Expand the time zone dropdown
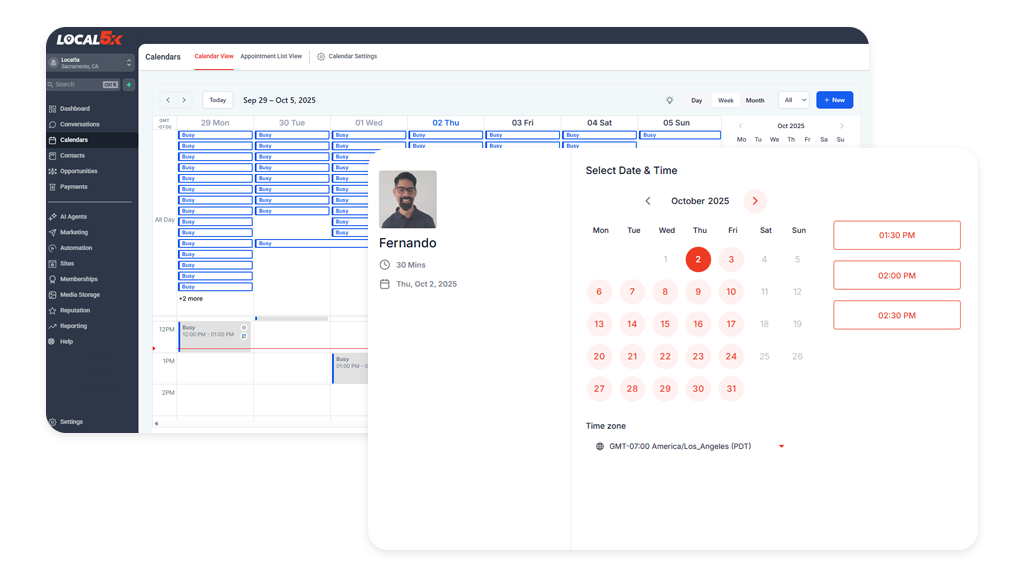 point(782,446)
